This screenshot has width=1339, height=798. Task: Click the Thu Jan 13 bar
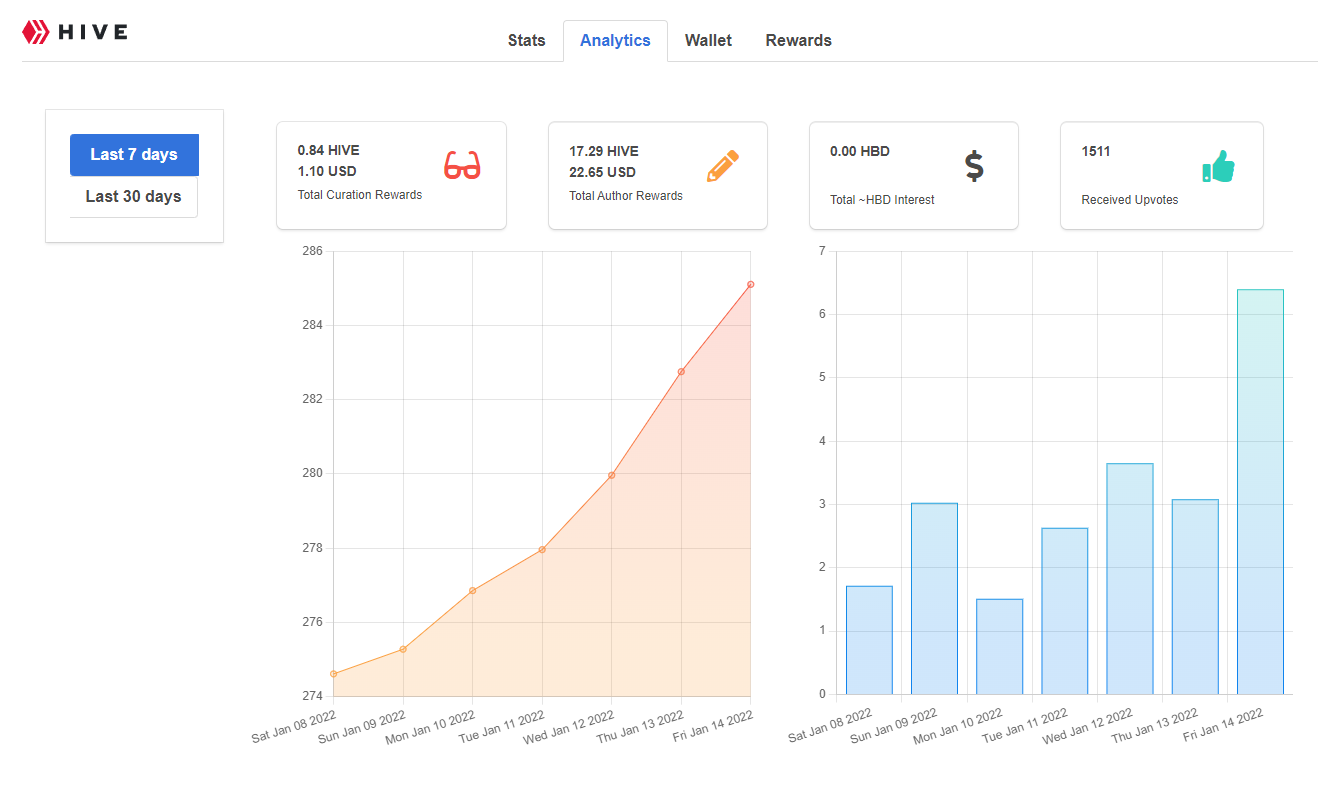(x=1195, y=597)
